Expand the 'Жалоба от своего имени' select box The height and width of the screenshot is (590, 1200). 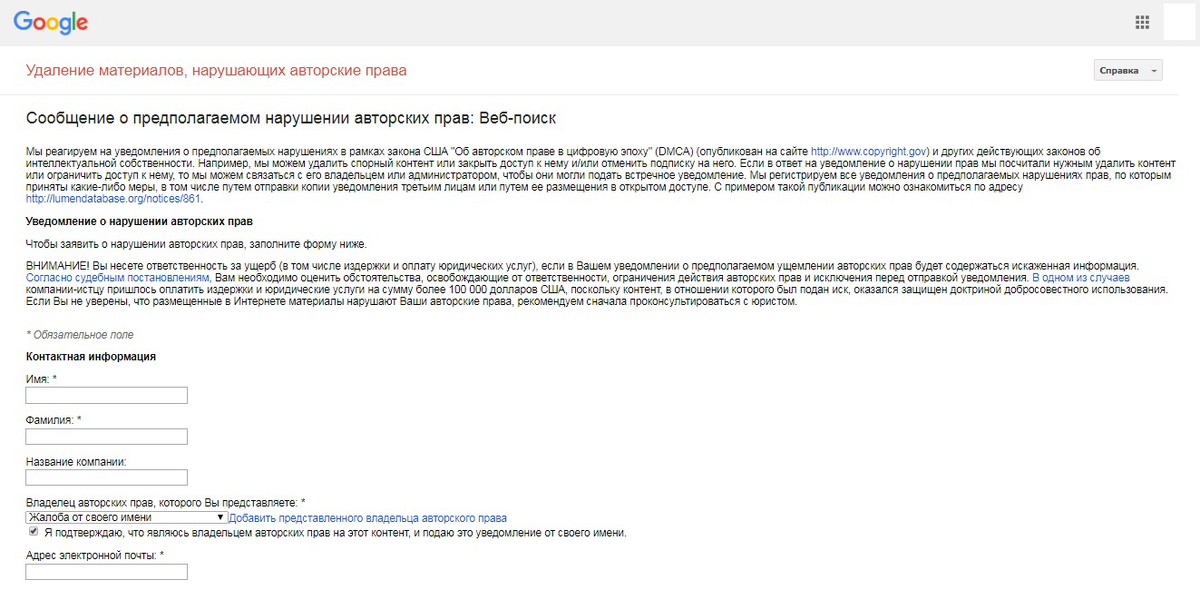(x=126, y=518)
